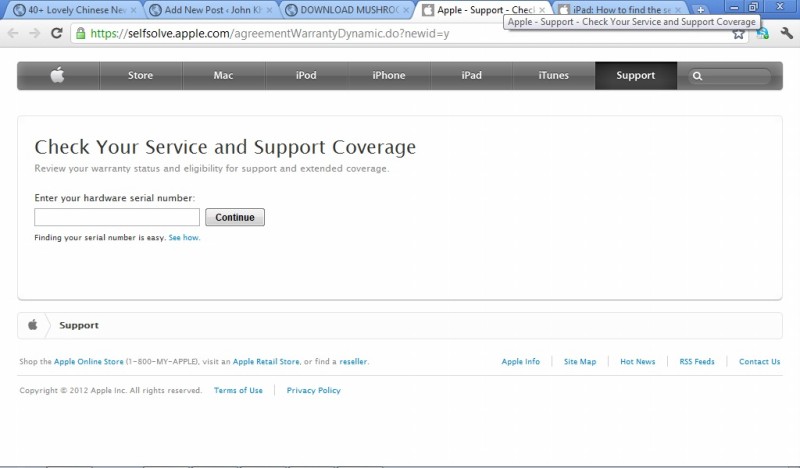800x468 pixels.
Task: Open the Apple Info footer link
Action: click(520, 361)
